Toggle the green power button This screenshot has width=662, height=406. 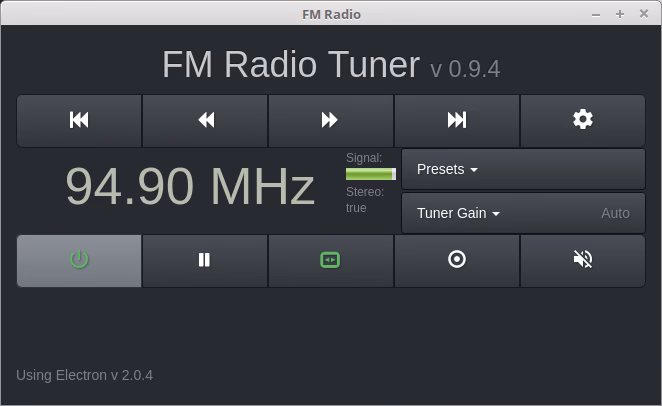coord(79,261)
